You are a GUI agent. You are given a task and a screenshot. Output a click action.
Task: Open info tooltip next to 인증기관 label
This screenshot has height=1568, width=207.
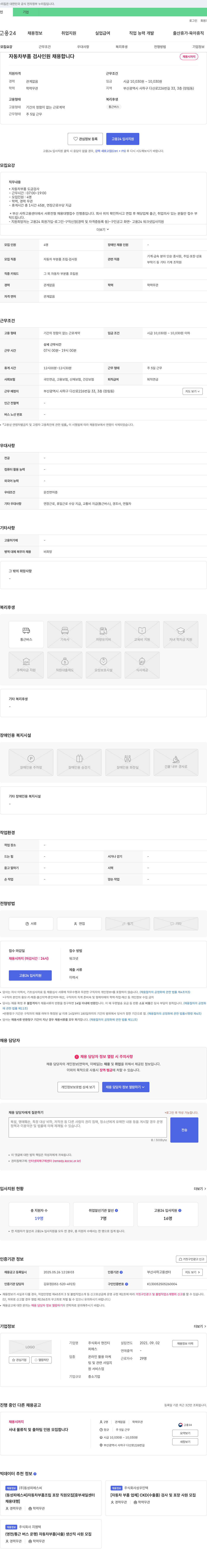click(121, 1272)
